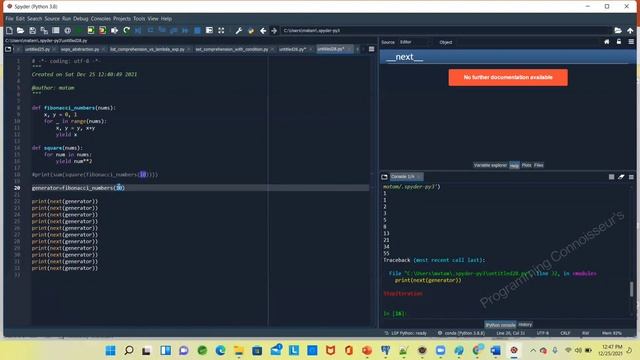Open a file using the folder icon
This screenshot has height=360, width=640.
[x=20, y=31]
